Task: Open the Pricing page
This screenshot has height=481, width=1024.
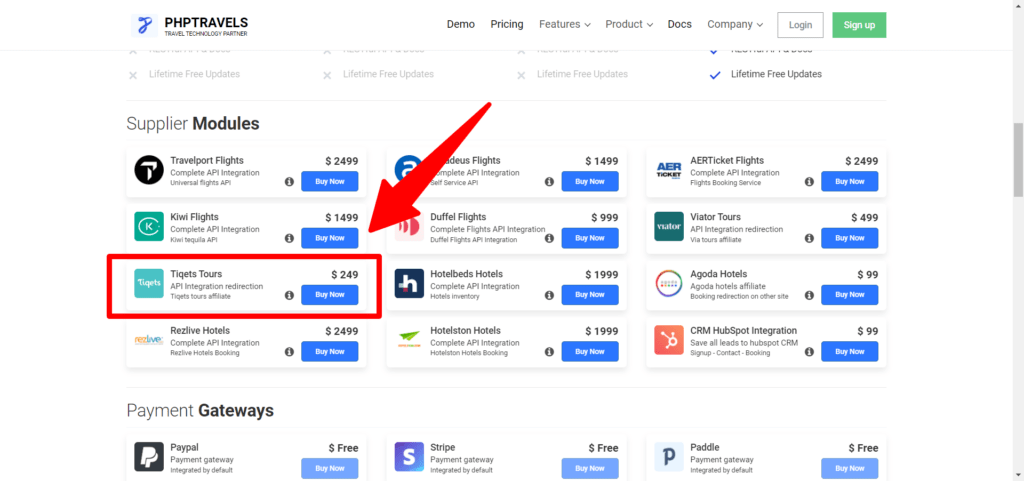Action: pyautogui.click(x=507, y=24)
